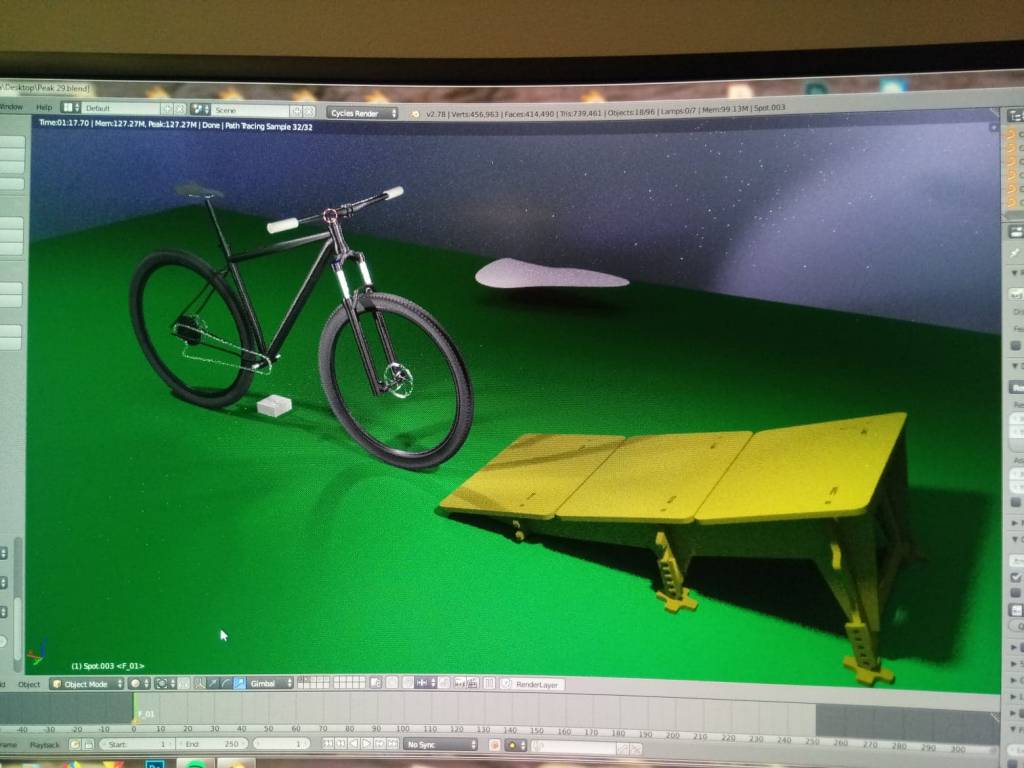Open the Help menu
The height and width of the screenshot is (768, 1024).
click(44, 107)
